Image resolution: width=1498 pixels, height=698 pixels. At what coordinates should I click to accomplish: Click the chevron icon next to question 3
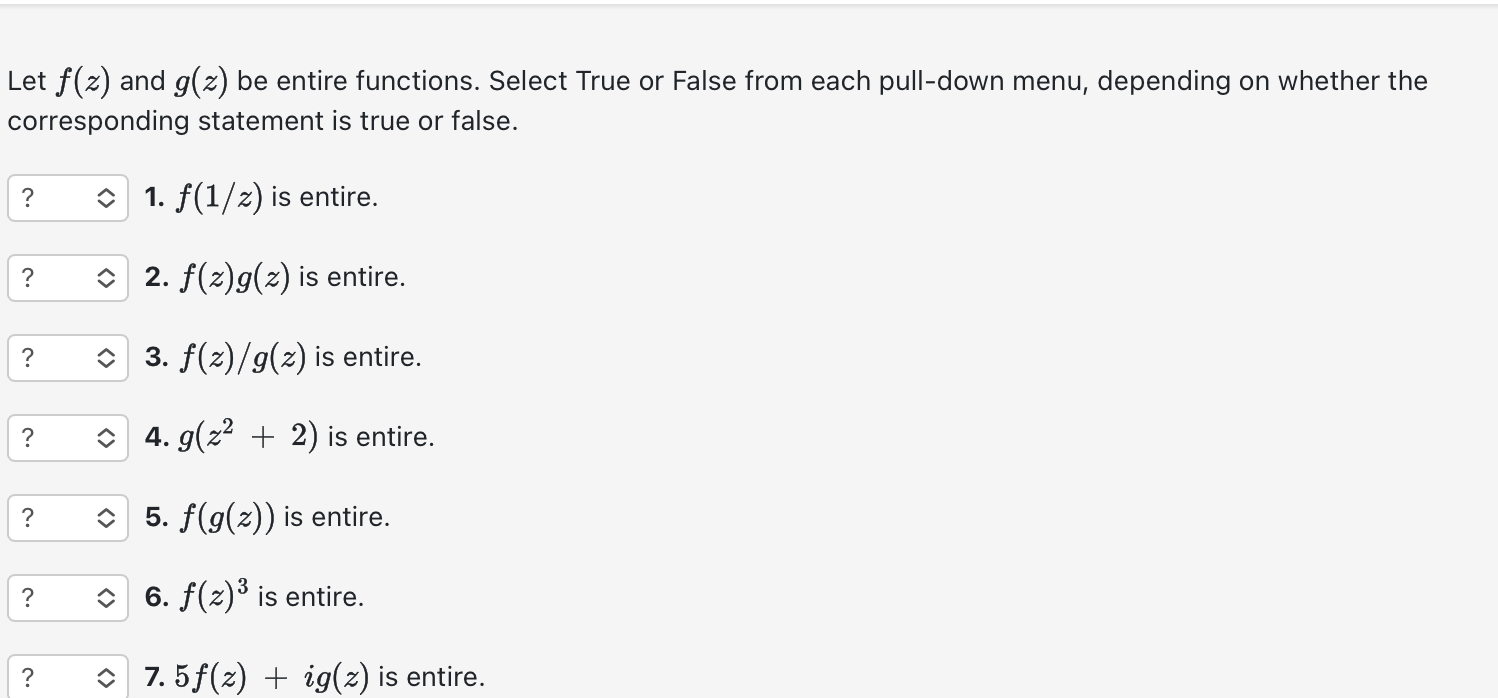[x=106, y=357]
